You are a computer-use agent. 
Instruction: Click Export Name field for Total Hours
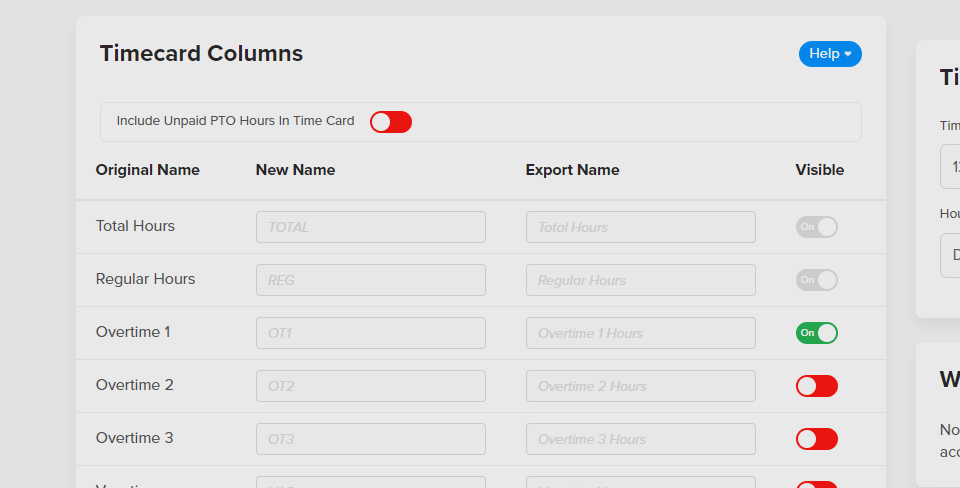click(x=640, y=227)
